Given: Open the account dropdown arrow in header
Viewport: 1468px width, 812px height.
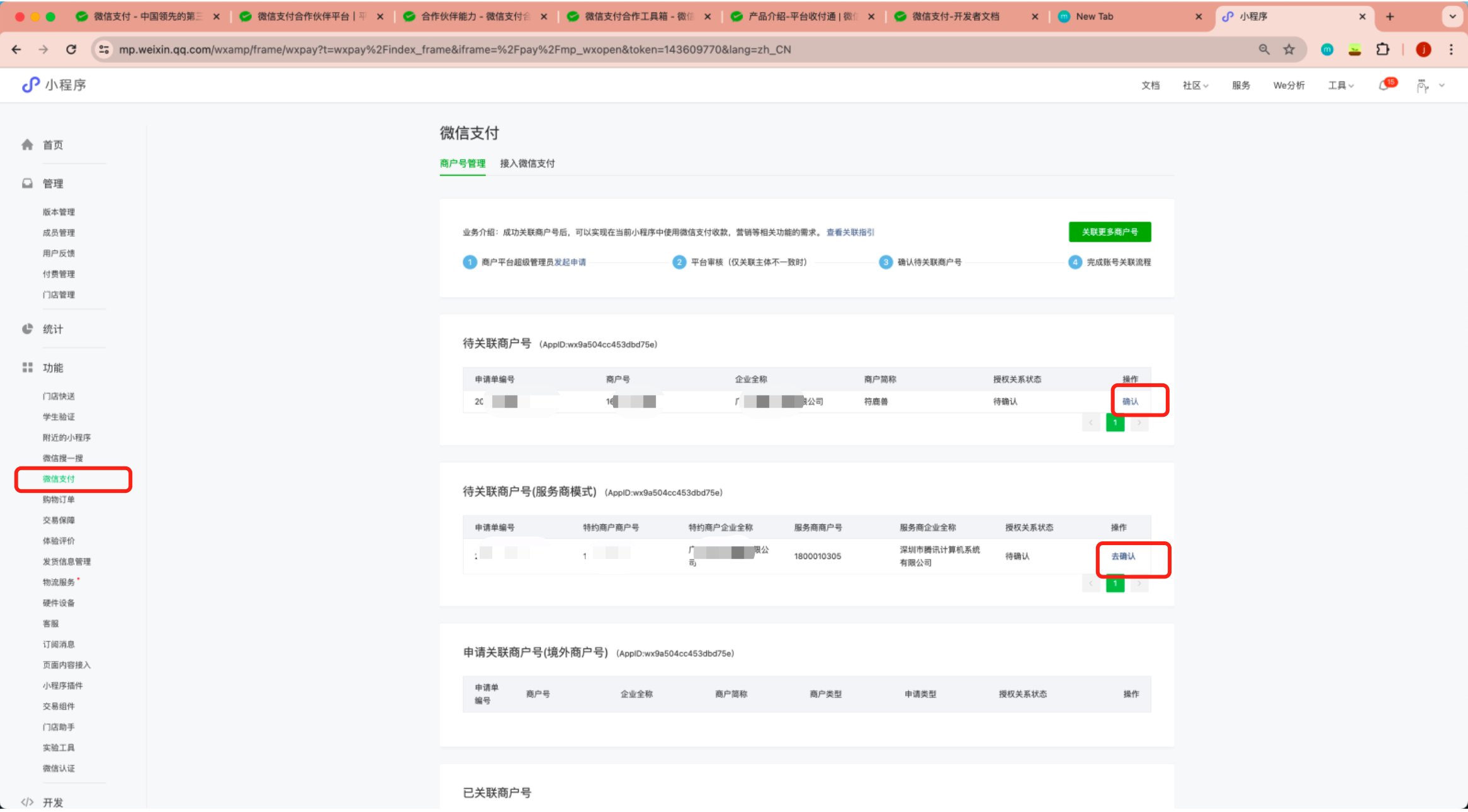Looking at the screenshot, I should coord(1442,86).
